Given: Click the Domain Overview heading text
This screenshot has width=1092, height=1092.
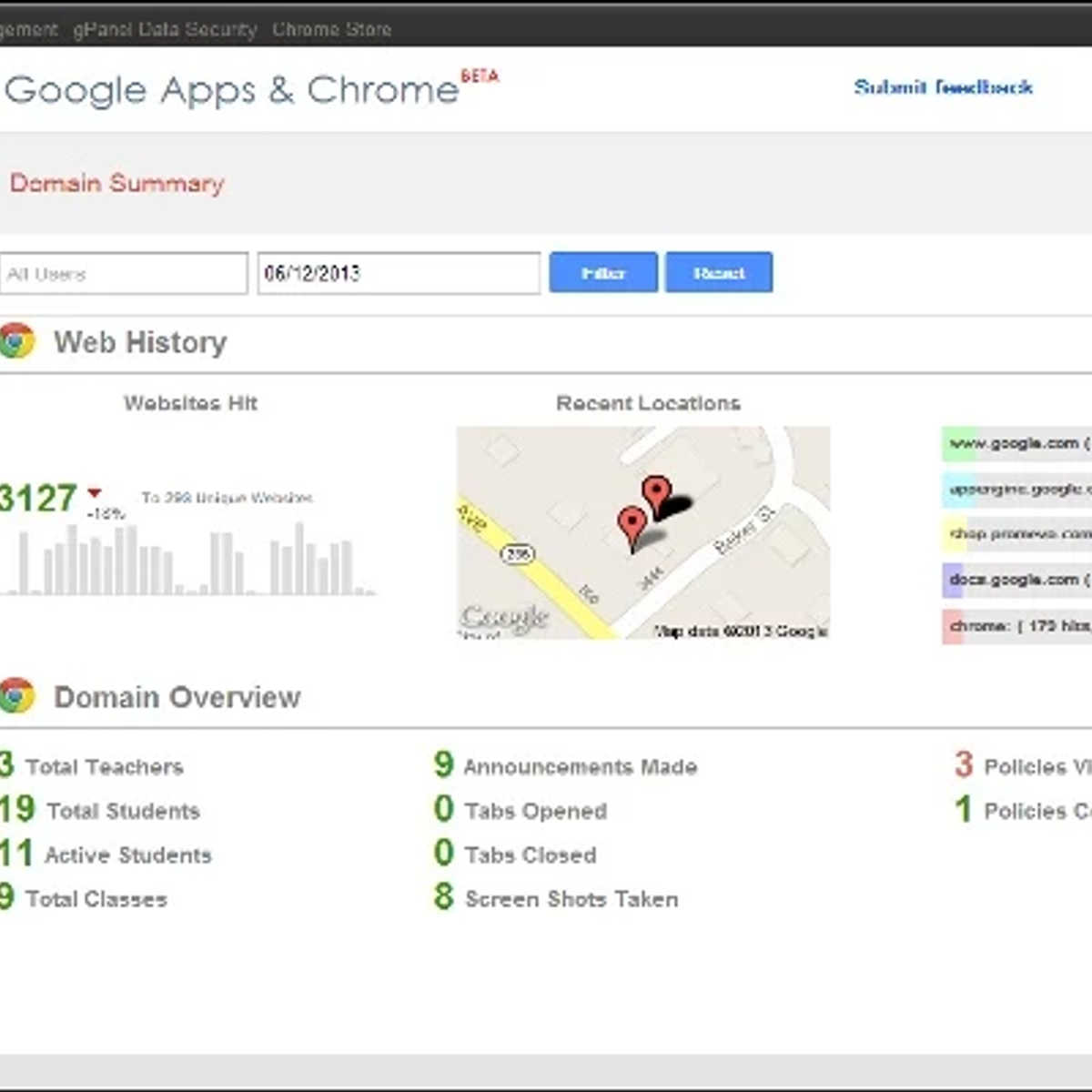Looking at the screenshot, I should click(x=177, y=697).
